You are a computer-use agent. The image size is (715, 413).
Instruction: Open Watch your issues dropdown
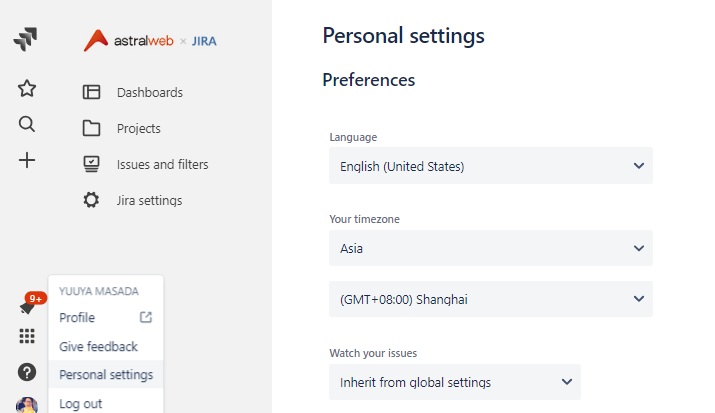[455, 382]
